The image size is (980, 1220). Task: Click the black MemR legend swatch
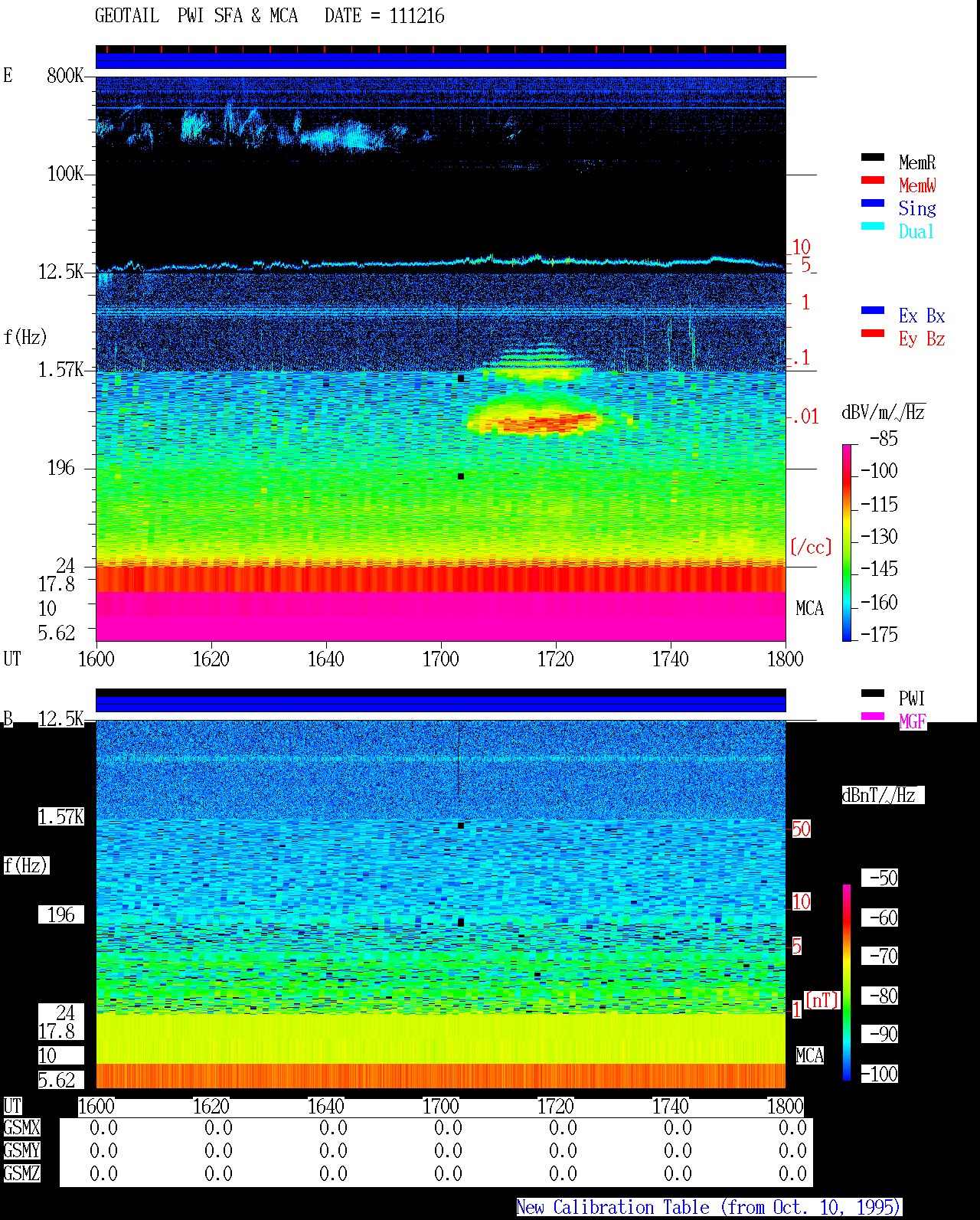click(873, 157)
